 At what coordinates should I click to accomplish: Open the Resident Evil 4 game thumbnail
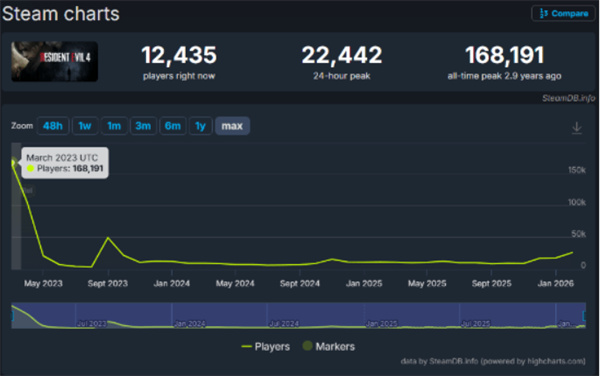click(54, 61)
